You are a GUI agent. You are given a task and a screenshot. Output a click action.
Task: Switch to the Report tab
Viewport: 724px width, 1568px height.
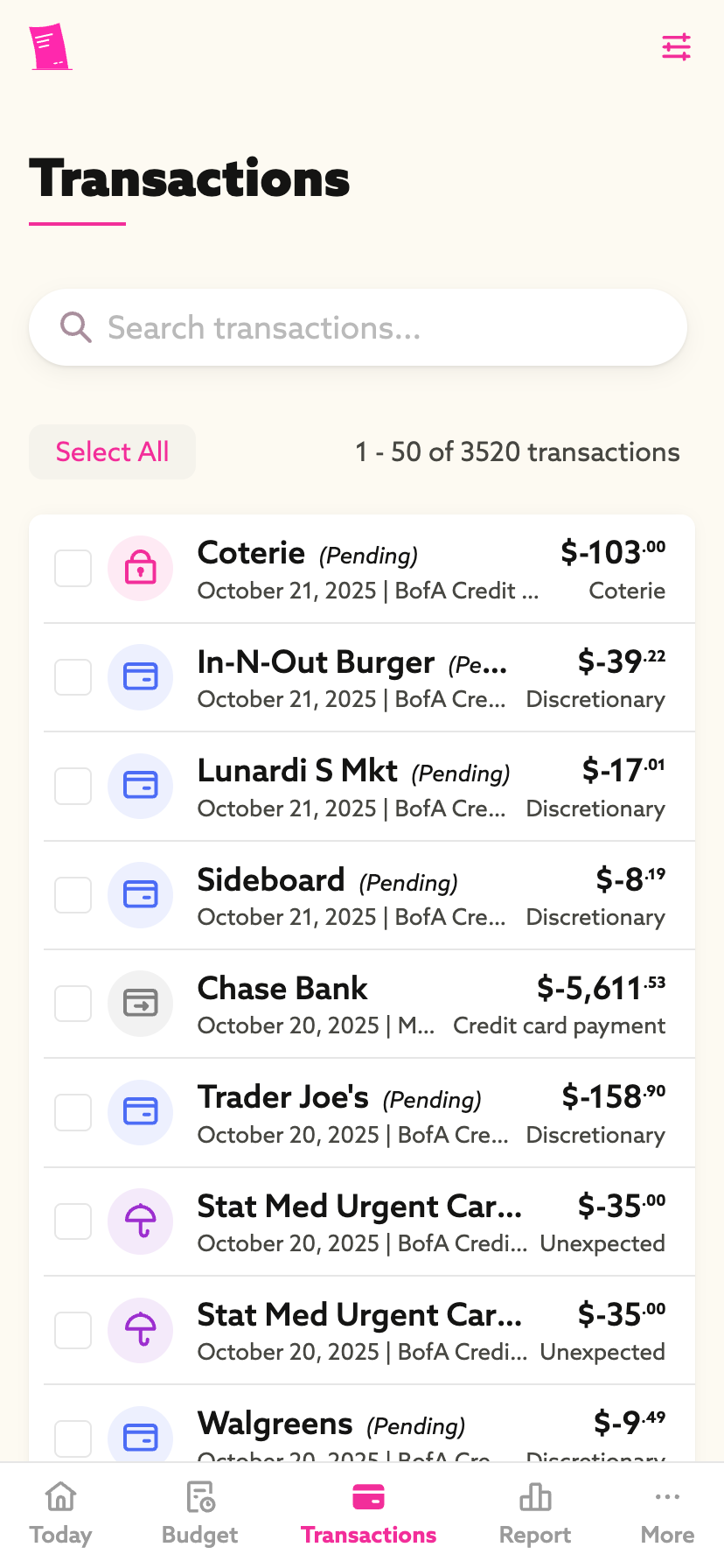(535, 1514)
